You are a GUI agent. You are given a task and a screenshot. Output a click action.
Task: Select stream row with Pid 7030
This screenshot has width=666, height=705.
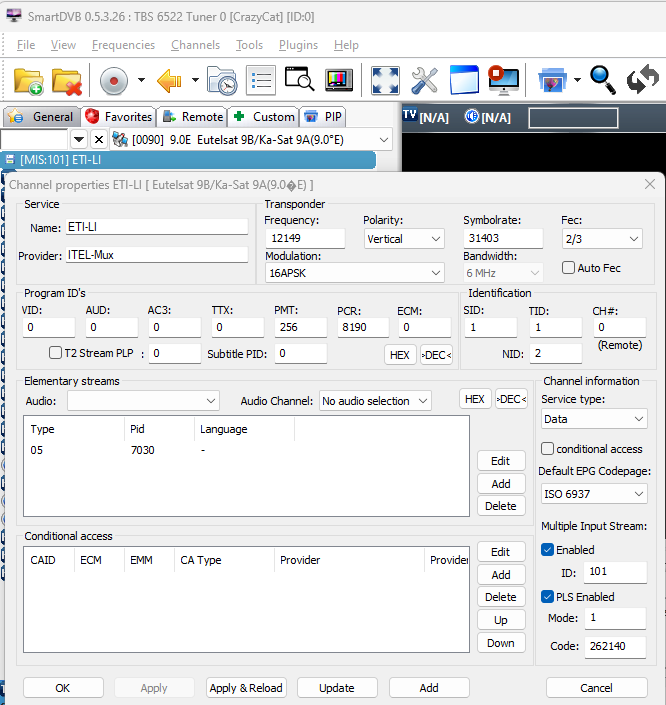(246, 450)
